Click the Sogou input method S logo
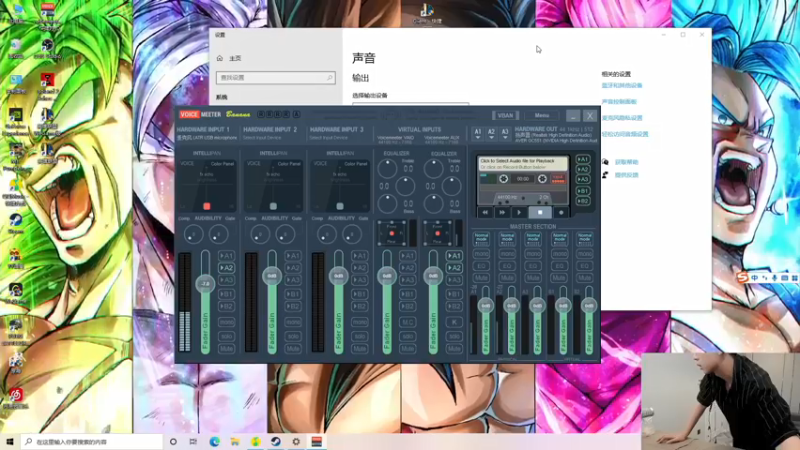This screenshot has height=450, width=800. click(743, 278)
